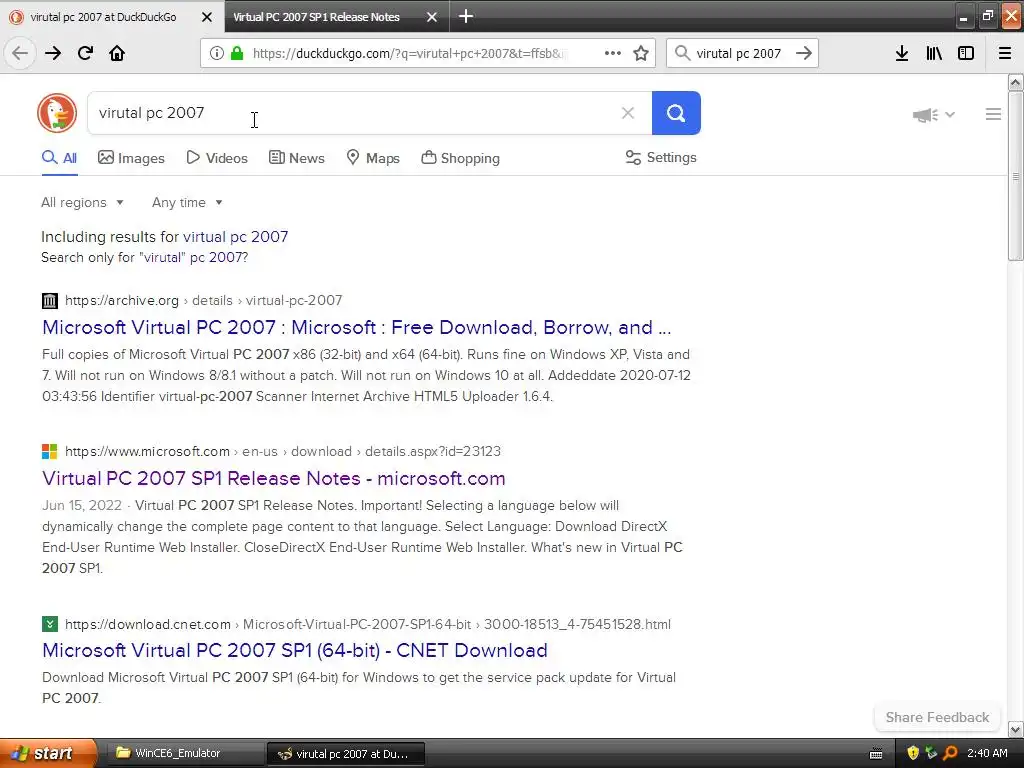The image size is (1024, 768).
Task: Click the magnifier in browser search box
Action: [682, 53]
